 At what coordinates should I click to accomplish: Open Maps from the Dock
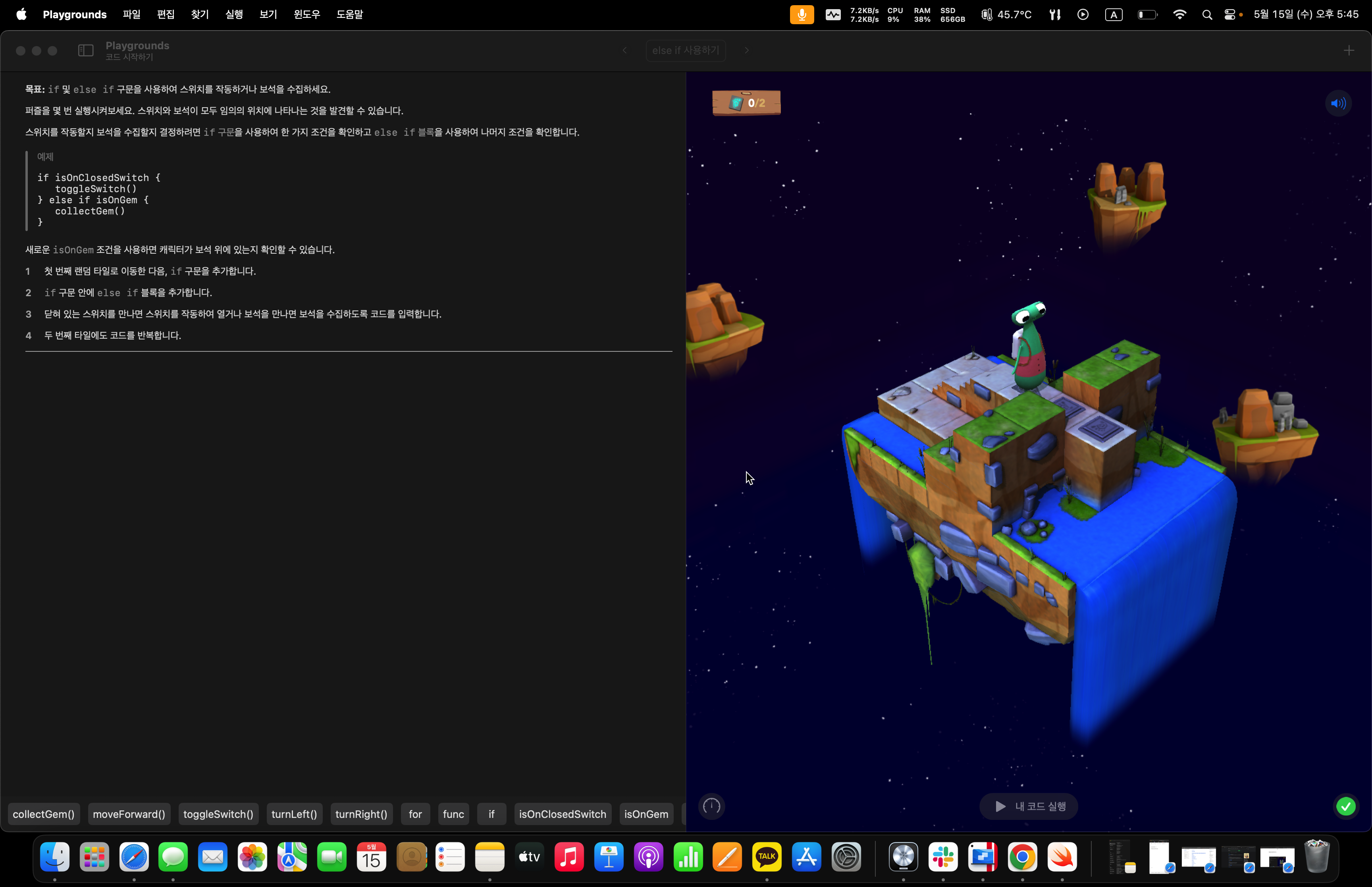tap(293, 857)
